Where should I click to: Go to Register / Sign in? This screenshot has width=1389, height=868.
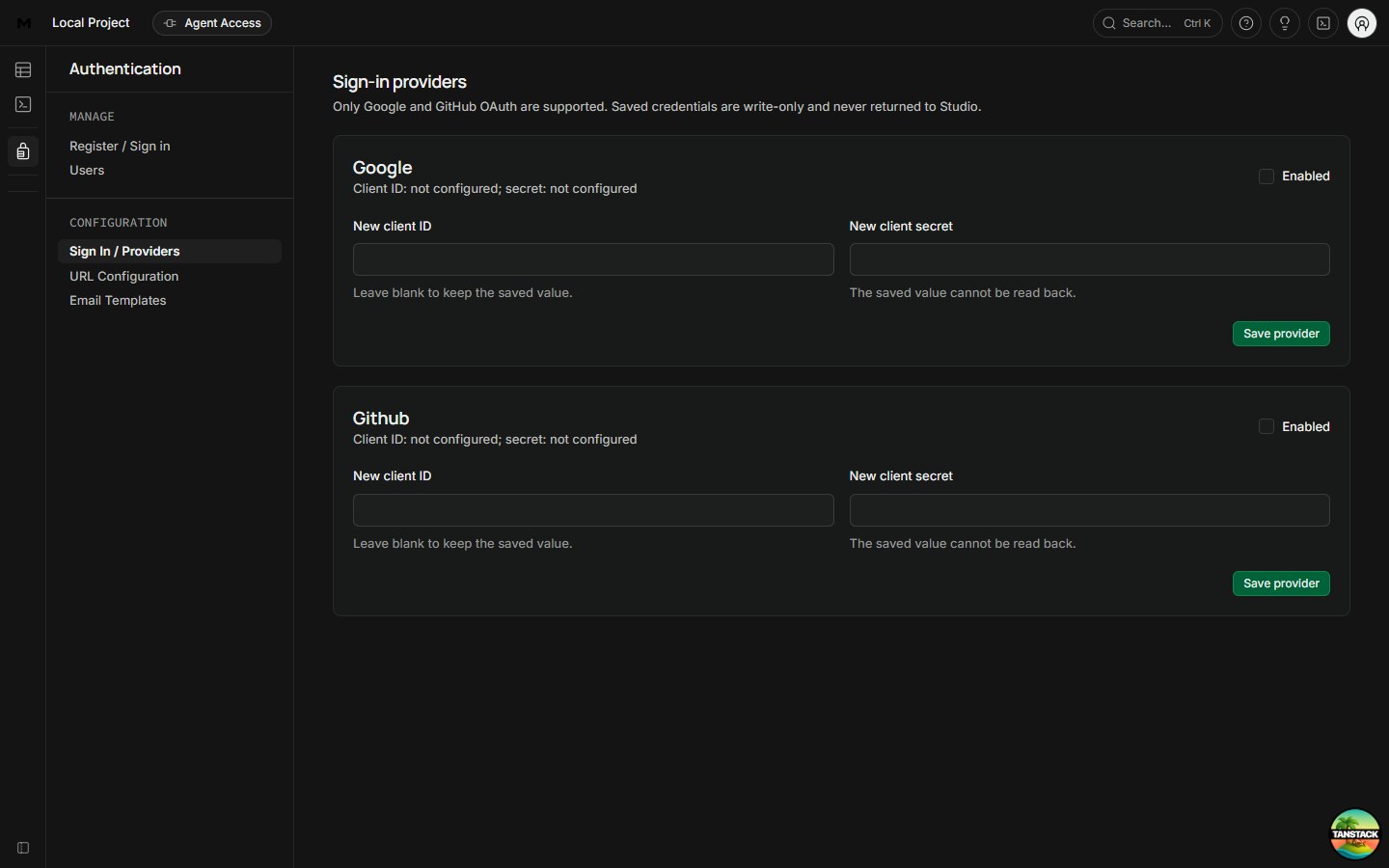[120, 146]
